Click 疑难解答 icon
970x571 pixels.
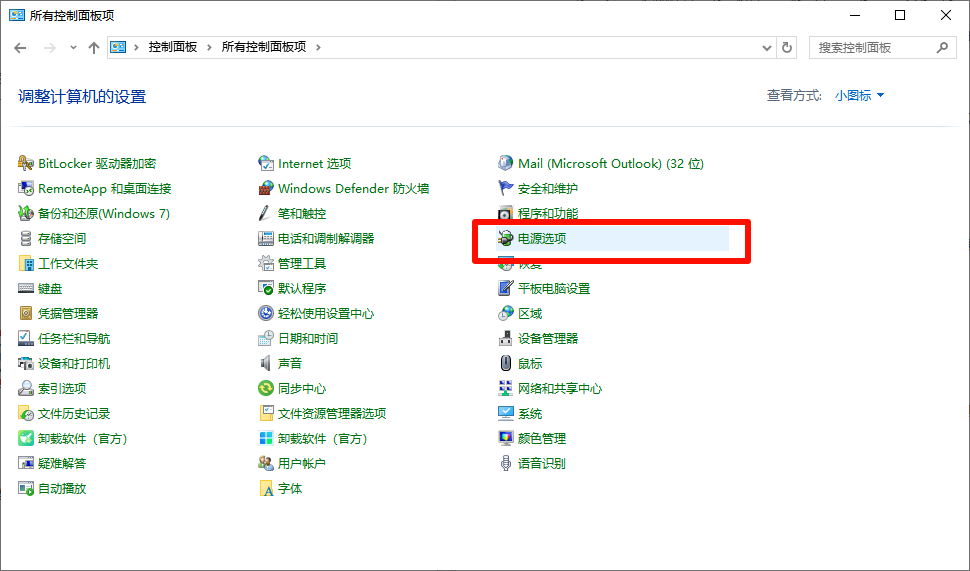[25, 463]
